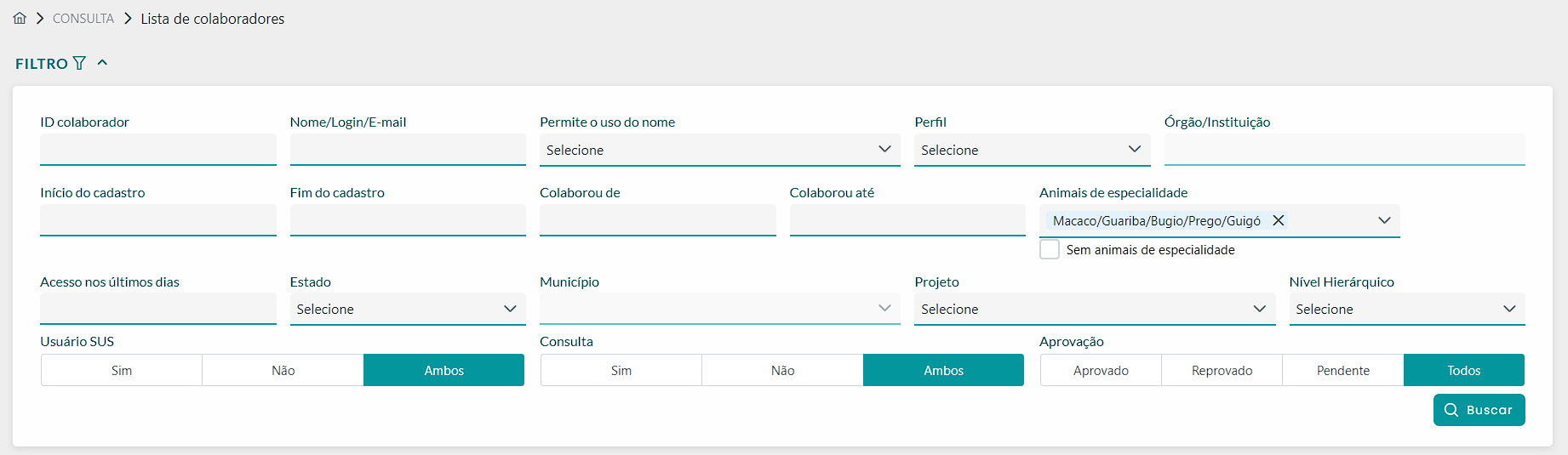Select Sim for Usuário SUS

tap(122, 371)
